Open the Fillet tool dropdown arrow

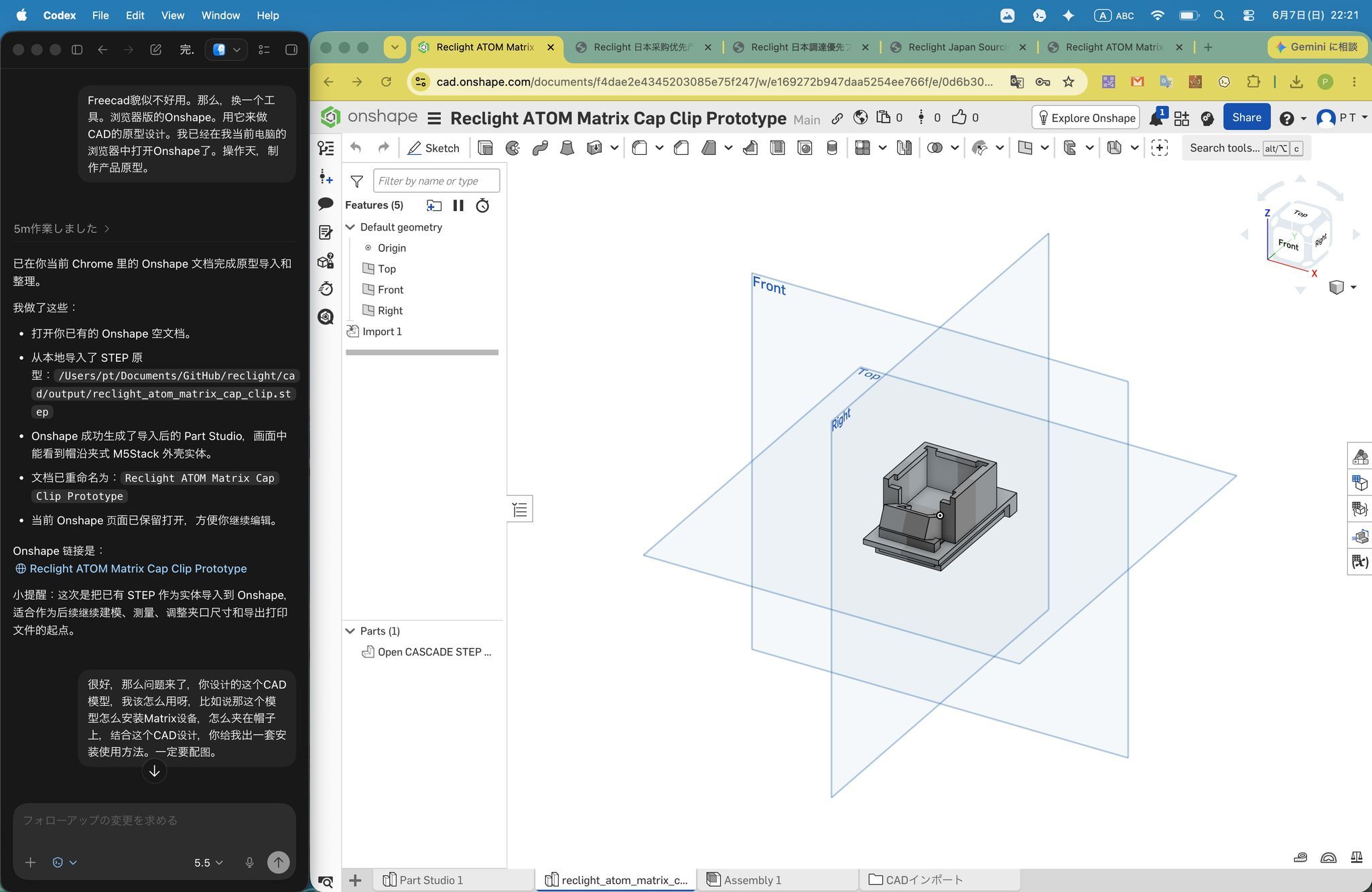[659, 148]
